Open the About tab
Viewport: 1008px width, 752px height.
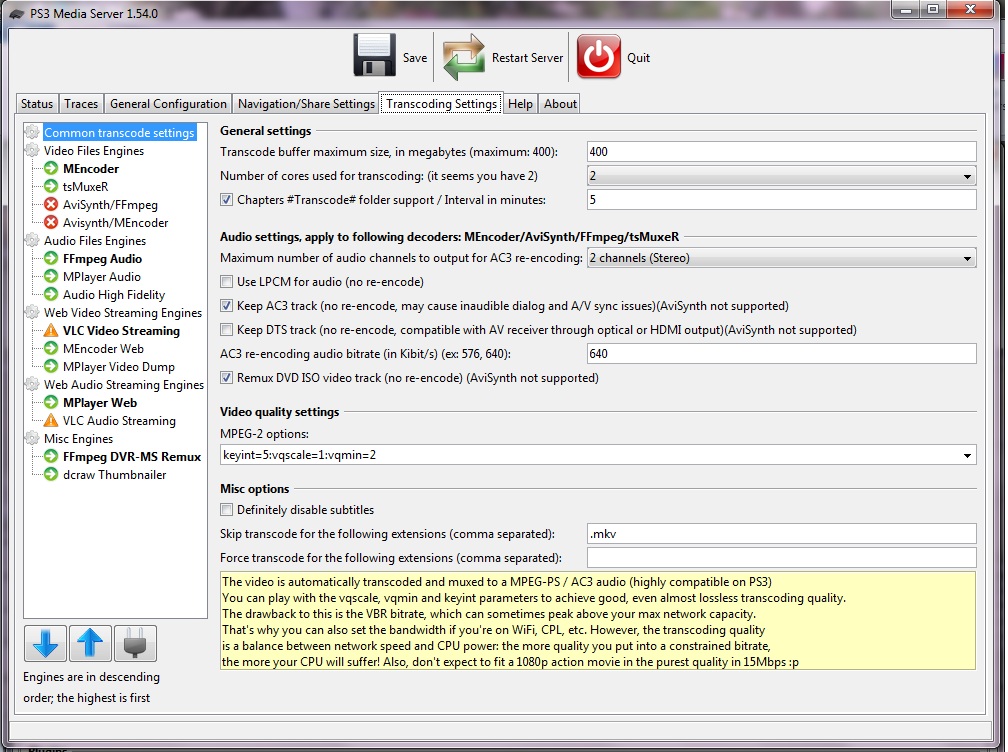560,103
